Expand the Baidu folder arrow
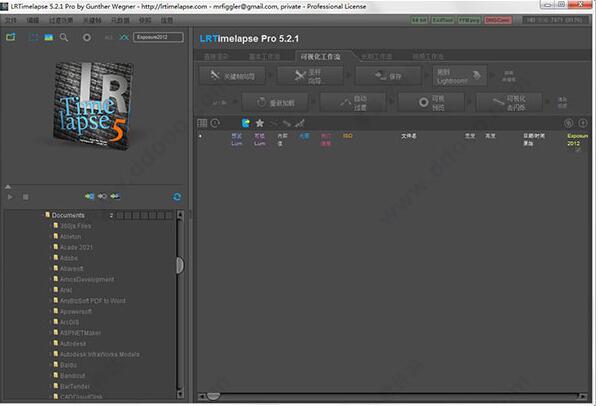 point(51,365)
